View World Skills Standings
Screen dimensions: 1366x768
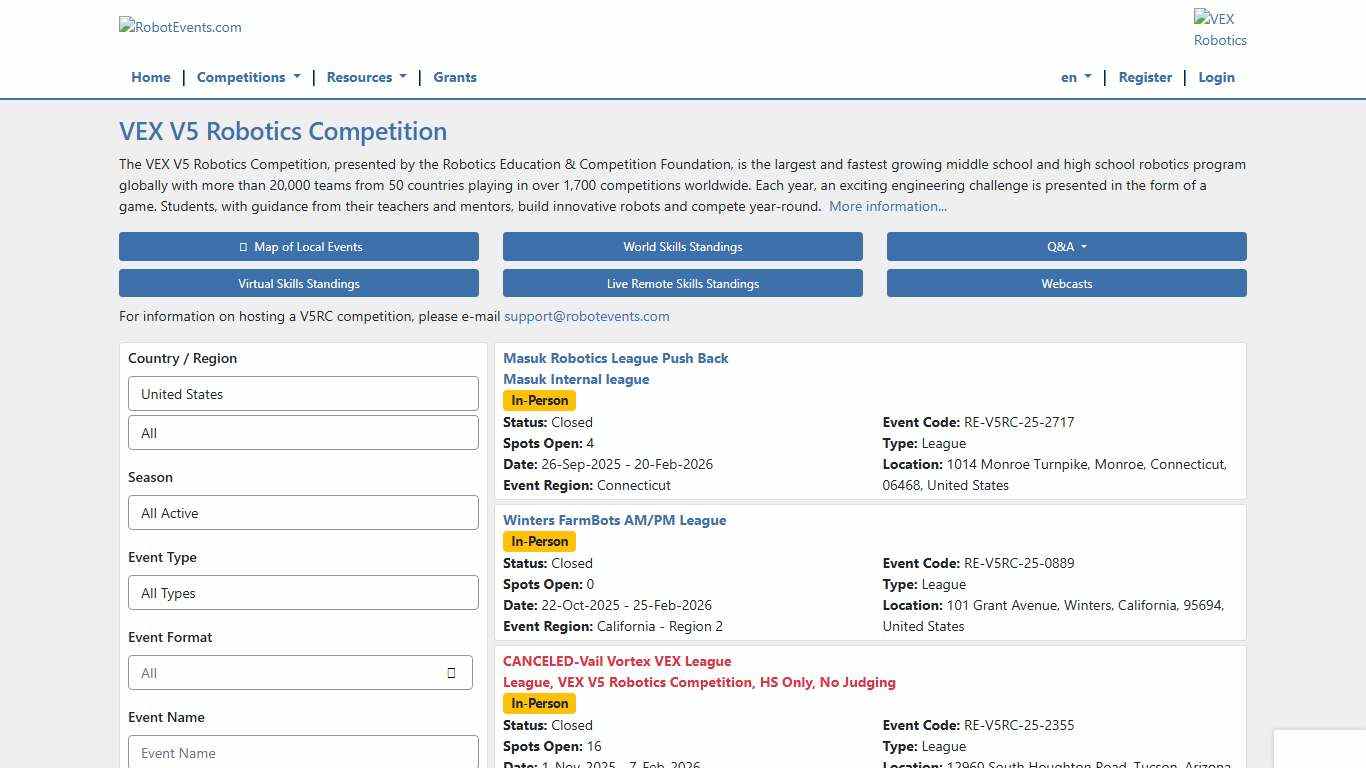(682, 247)
